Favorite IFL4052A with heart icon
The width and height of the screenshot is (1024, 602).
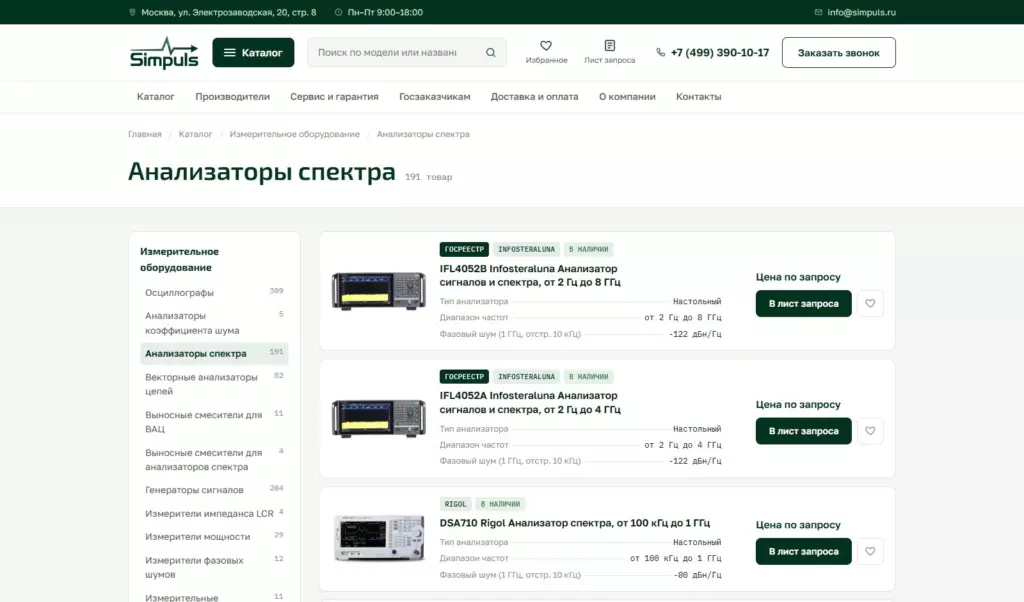click(870, 431)
